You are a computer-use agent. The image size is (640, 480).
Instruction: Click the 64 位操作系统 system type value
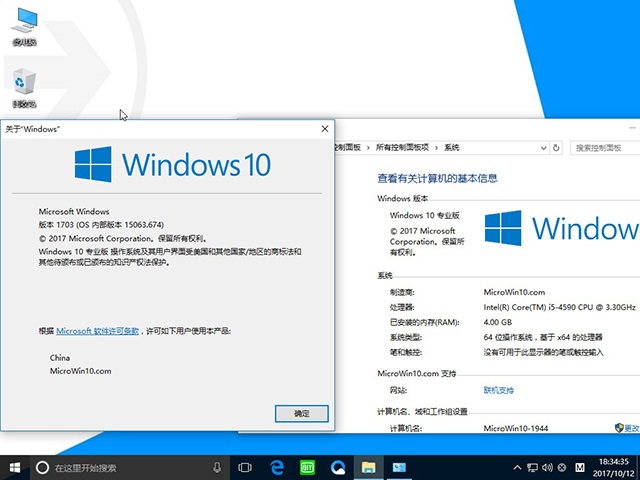[543, 337]
